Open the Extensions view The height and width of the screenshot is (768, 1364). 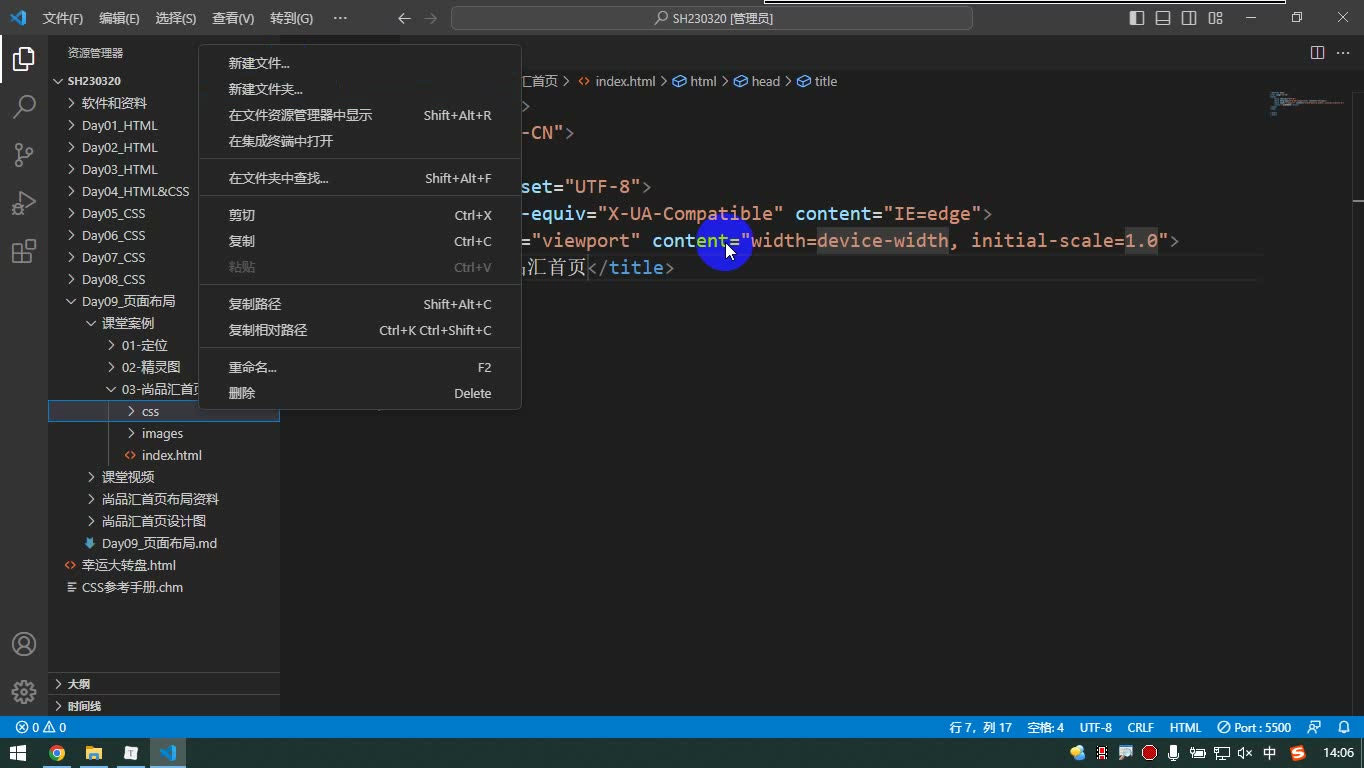[24, 251]
